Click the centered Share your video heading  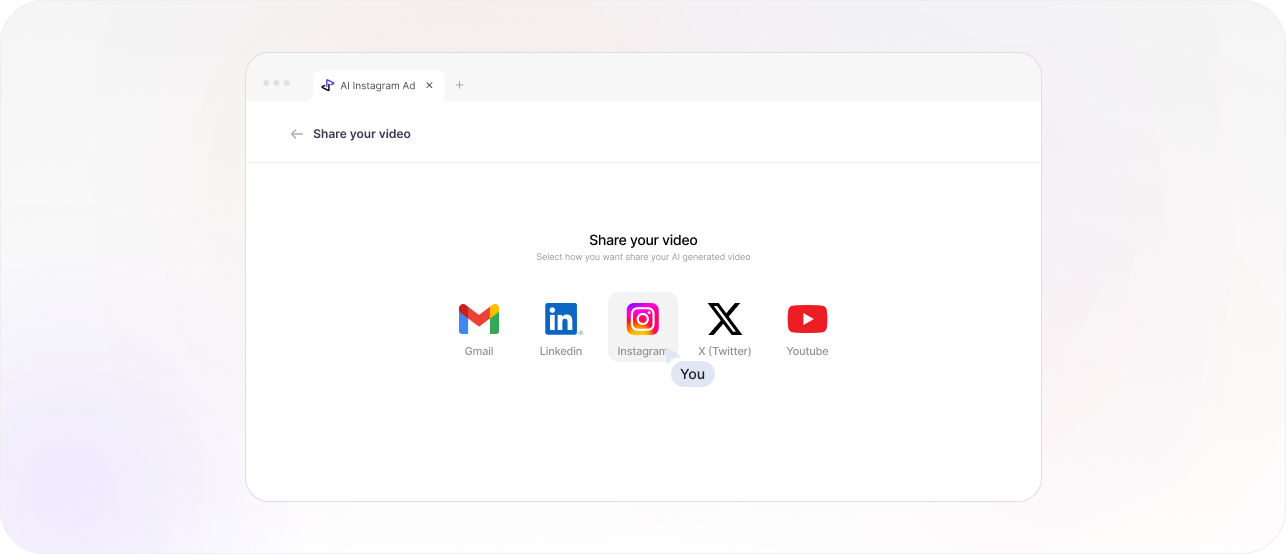(643, 240)
